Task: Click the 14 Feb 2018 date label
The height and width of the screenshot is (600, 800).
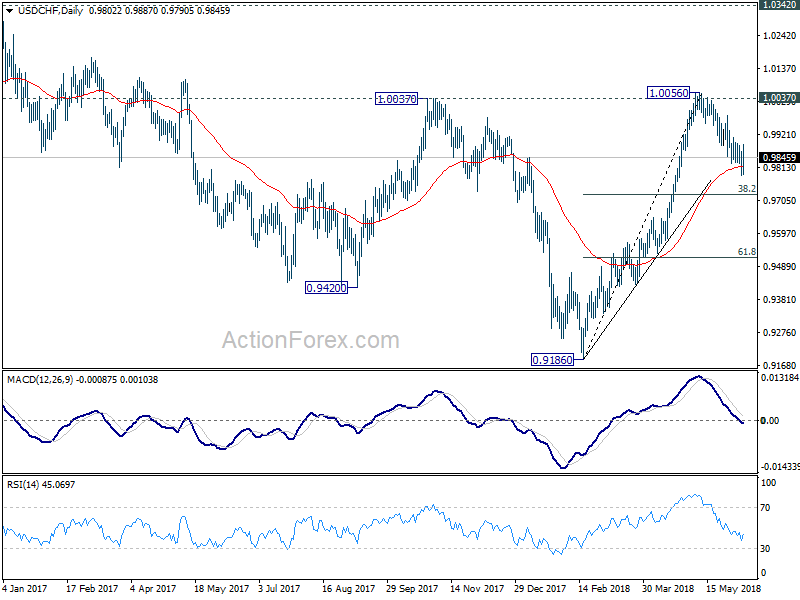Action: pyautogui.click(x=604, y=588)
